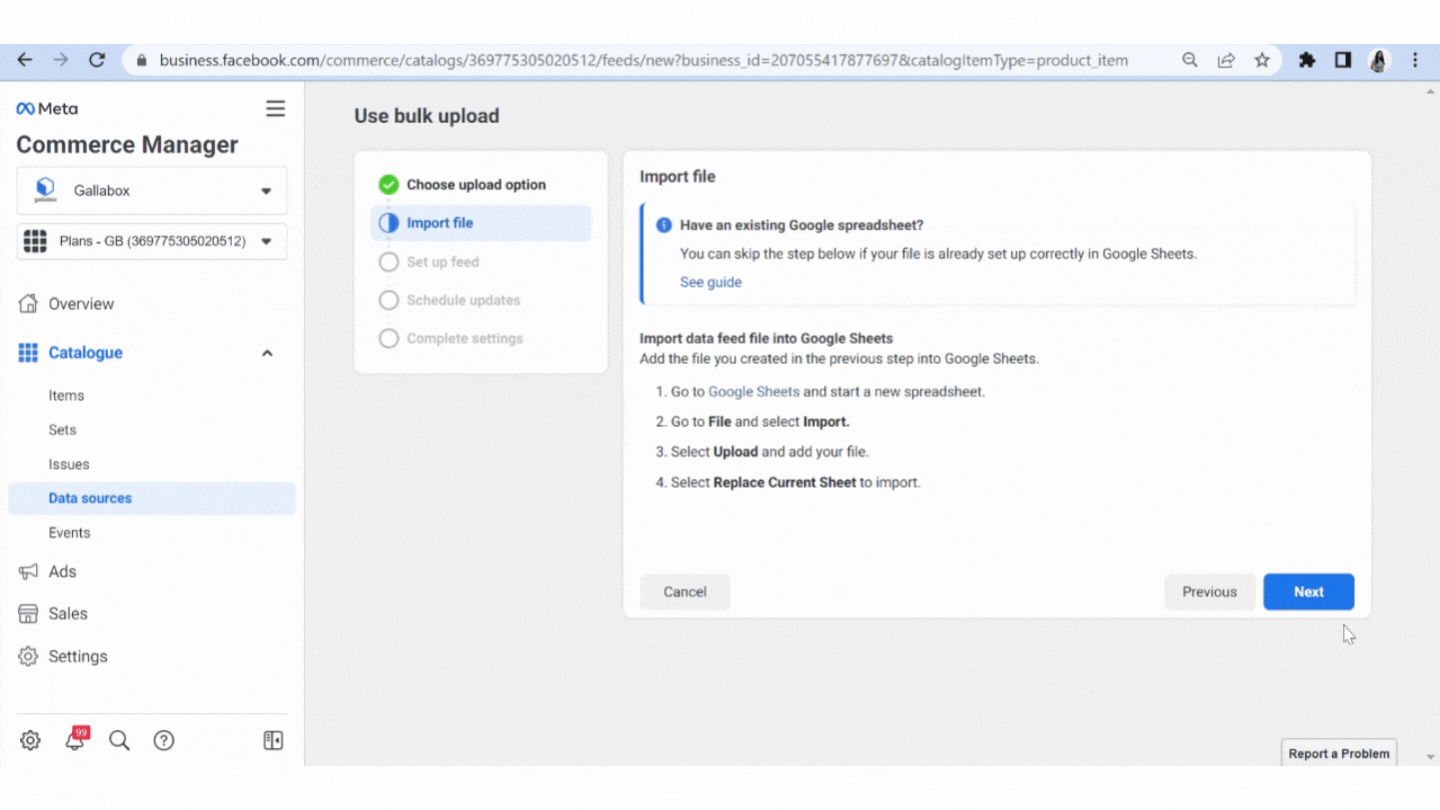The image size is (1440, 810).
Task: Open the Google Sheets link
Action: [754, 392]
